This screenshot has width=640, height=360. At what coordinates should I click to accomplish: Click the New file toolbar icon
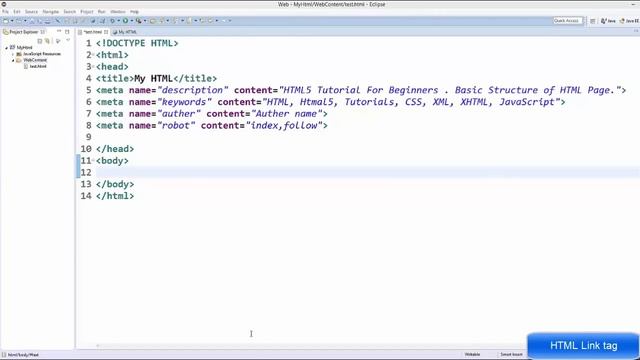[6, 21]
